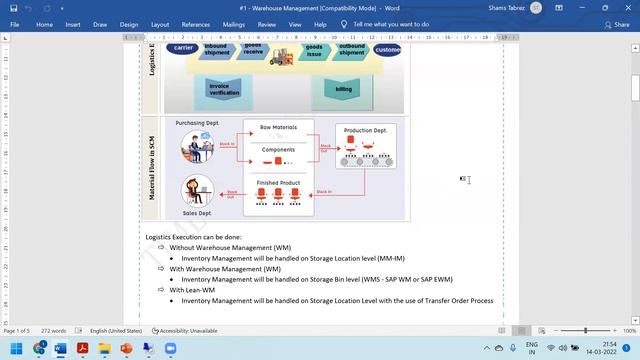Viewport: 640px width, 360px height.
Task: Undo the last action
Action: 28,8
